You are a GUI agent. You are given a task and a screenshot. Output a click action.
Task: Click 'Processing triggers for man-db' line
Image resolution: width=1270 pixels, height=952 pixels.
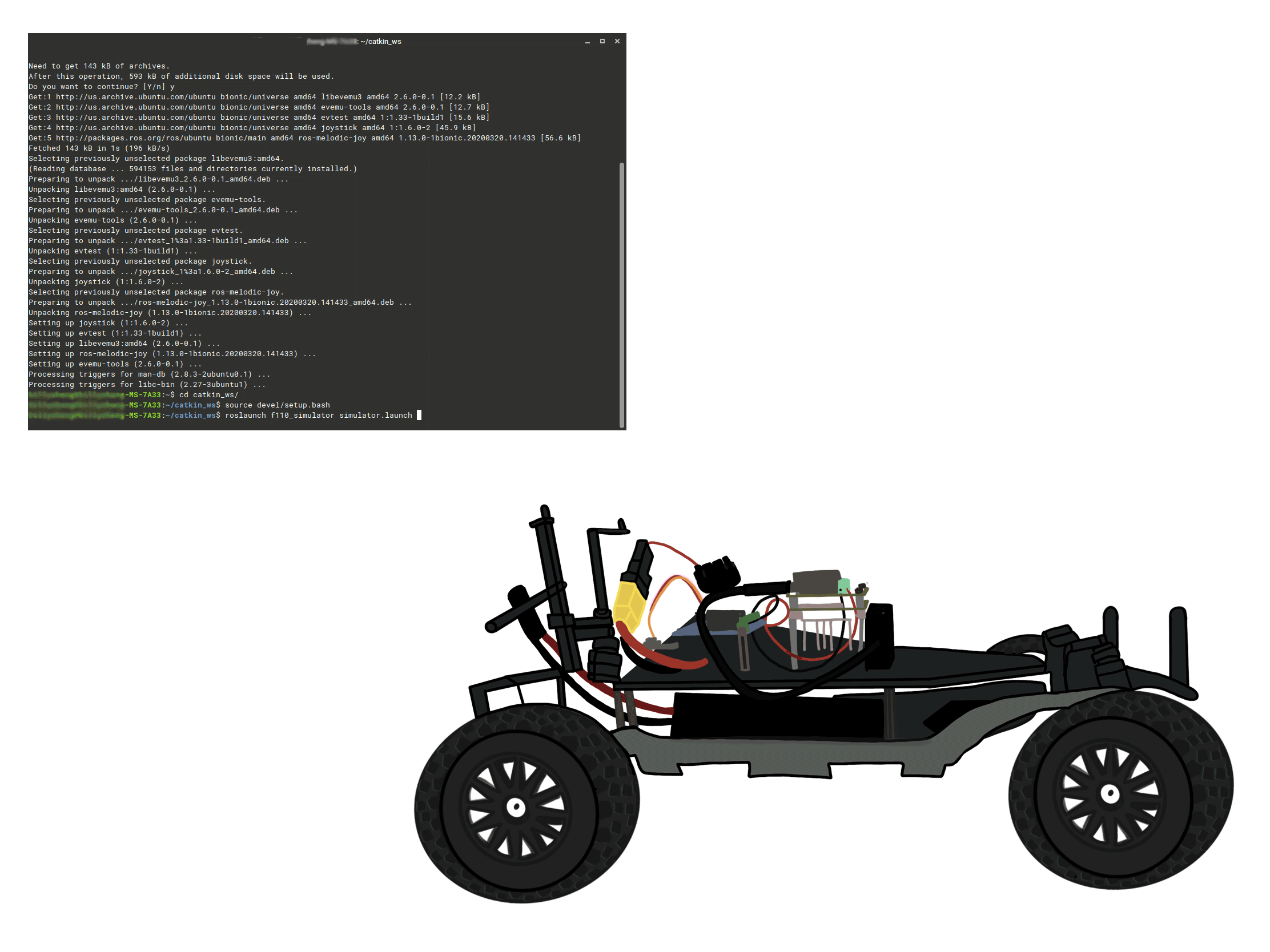pos(148,374)
